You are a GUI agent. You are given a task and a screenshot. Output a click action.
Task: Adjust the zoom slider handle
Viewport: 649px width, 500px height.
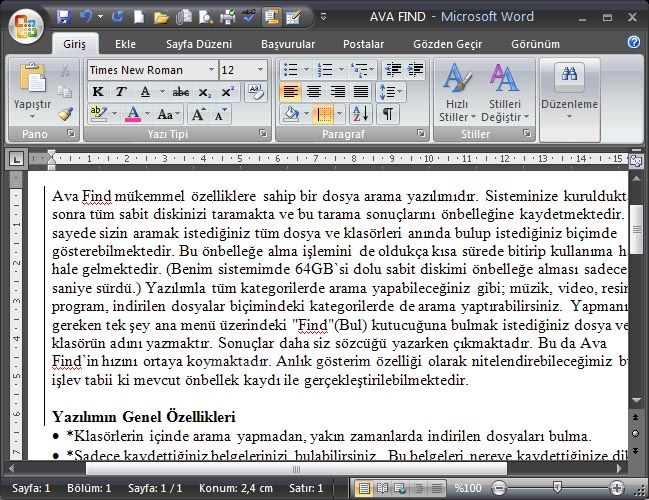(558, 487)
